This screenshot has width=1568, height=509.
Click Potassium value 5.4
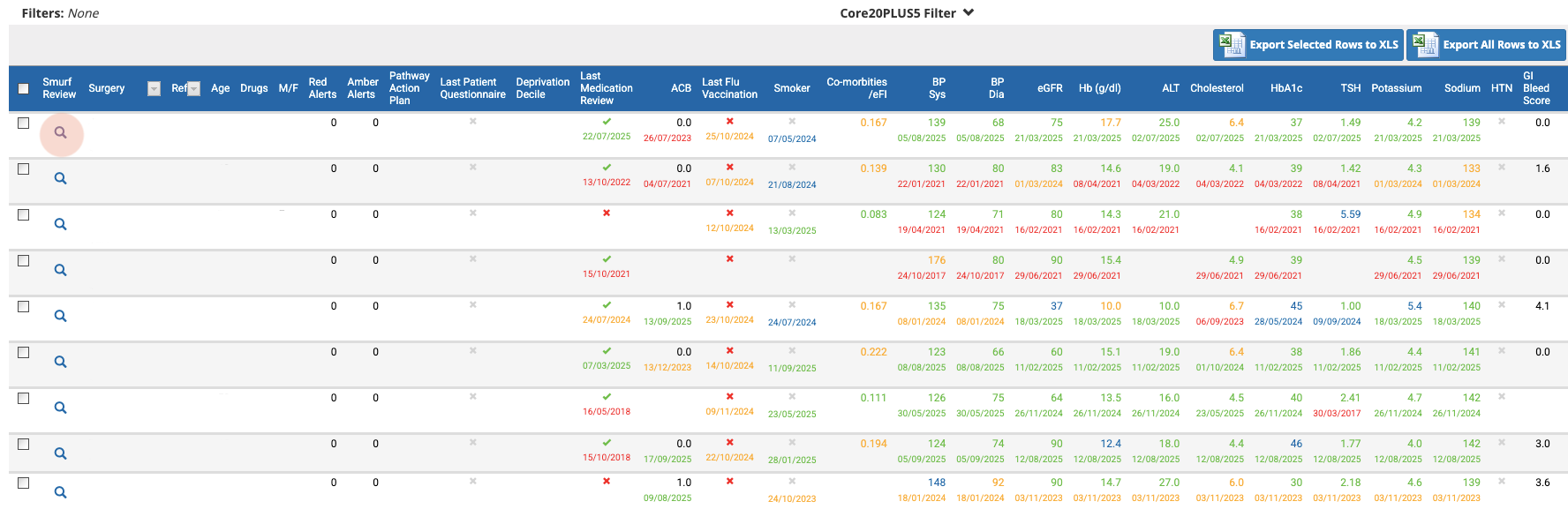click(x=1414, y=306)
